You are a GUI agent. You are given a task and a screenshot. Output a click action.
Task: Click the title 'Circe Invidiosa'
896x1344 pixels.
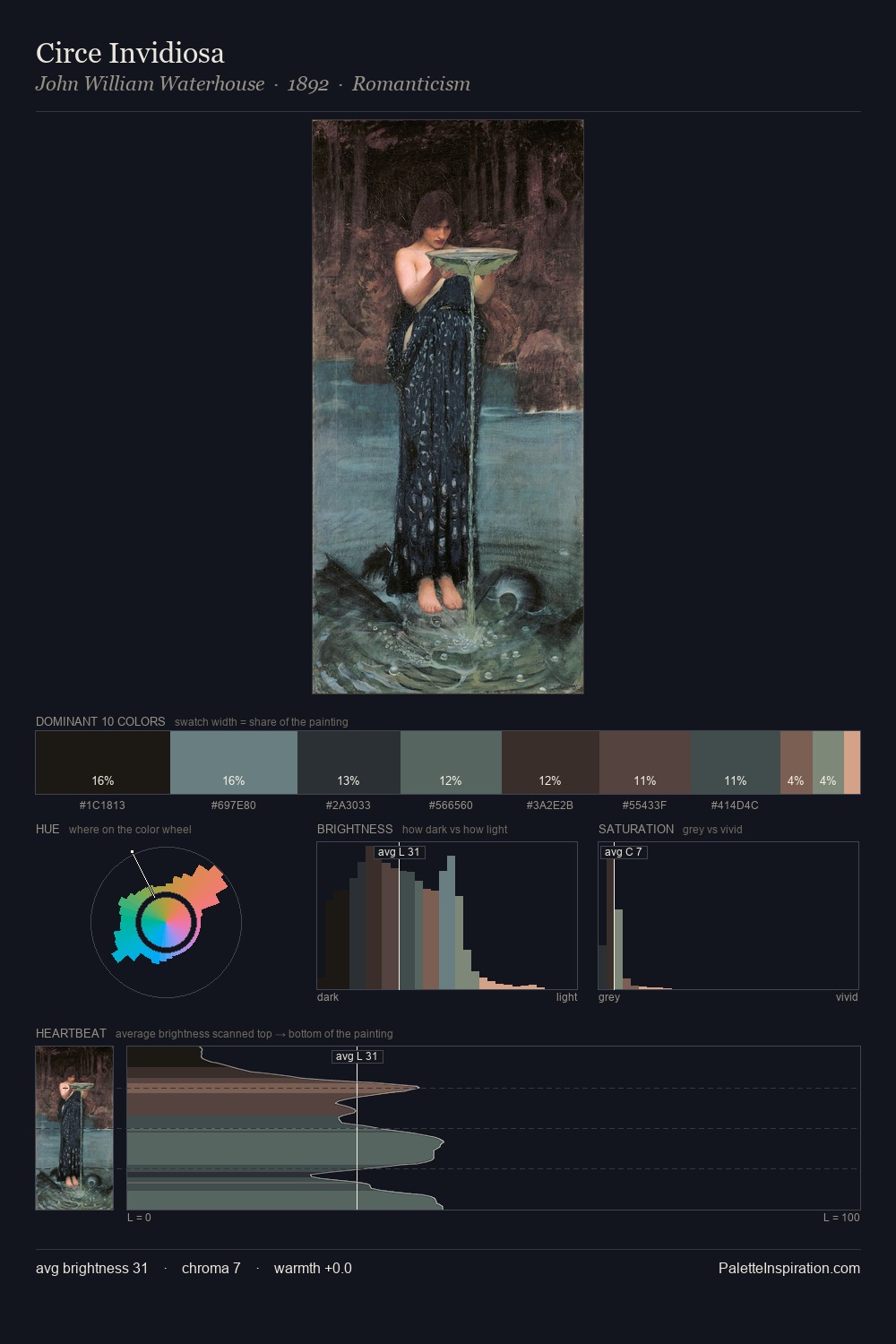click(130, 53)
